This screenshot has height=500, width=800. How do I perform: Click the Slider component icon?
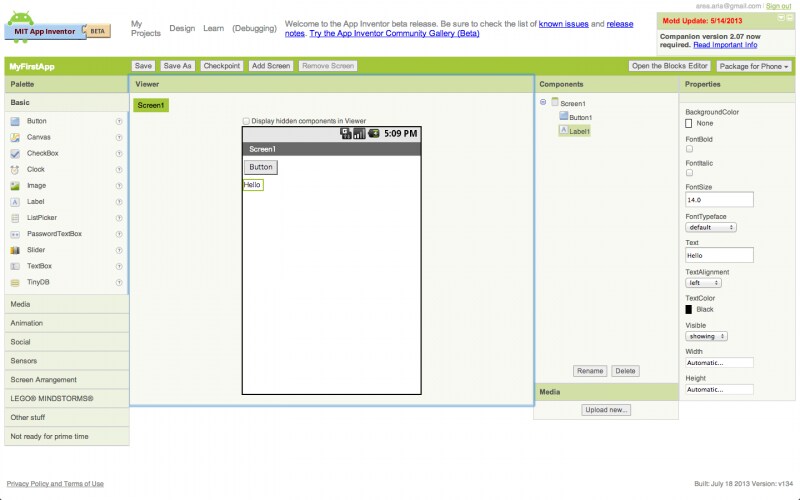coord(15,250)
